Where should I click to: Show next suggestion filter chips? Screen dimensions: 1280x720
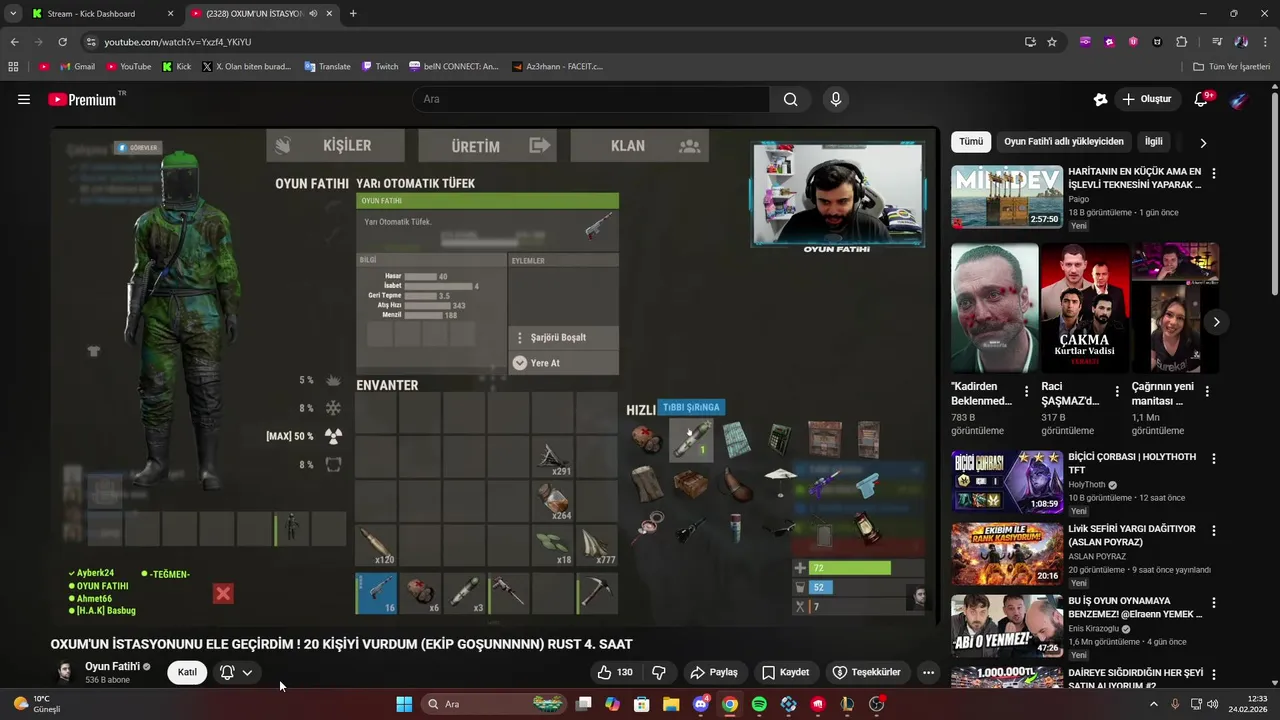point(1203,143)
